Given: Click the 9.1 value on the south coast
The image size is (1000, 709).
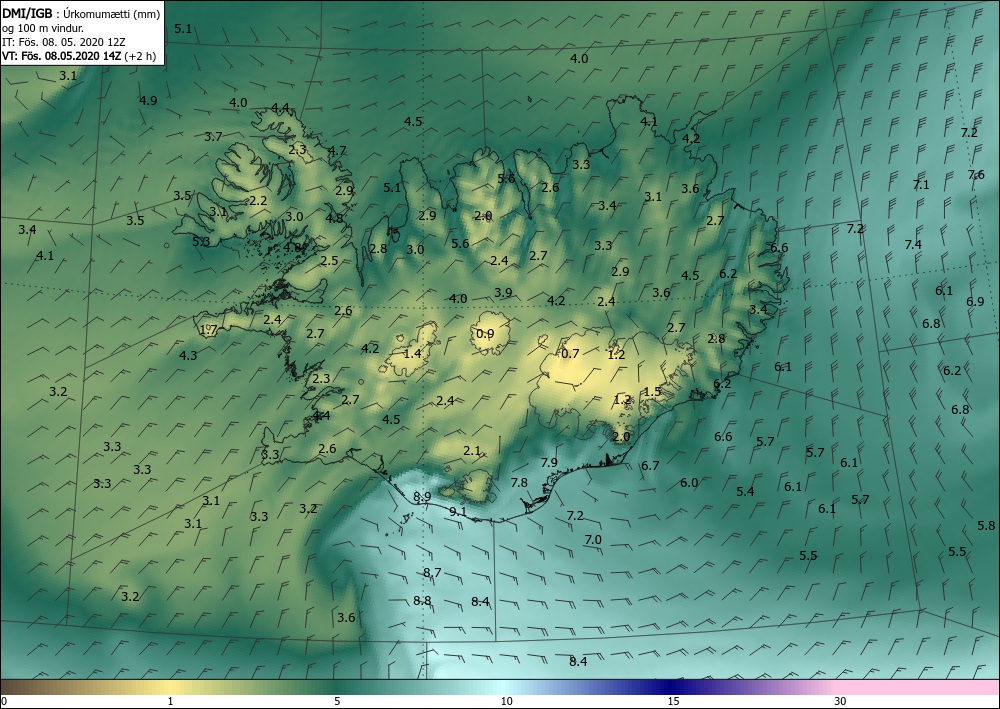Looking at the screenshot, I should coord(458,511).
